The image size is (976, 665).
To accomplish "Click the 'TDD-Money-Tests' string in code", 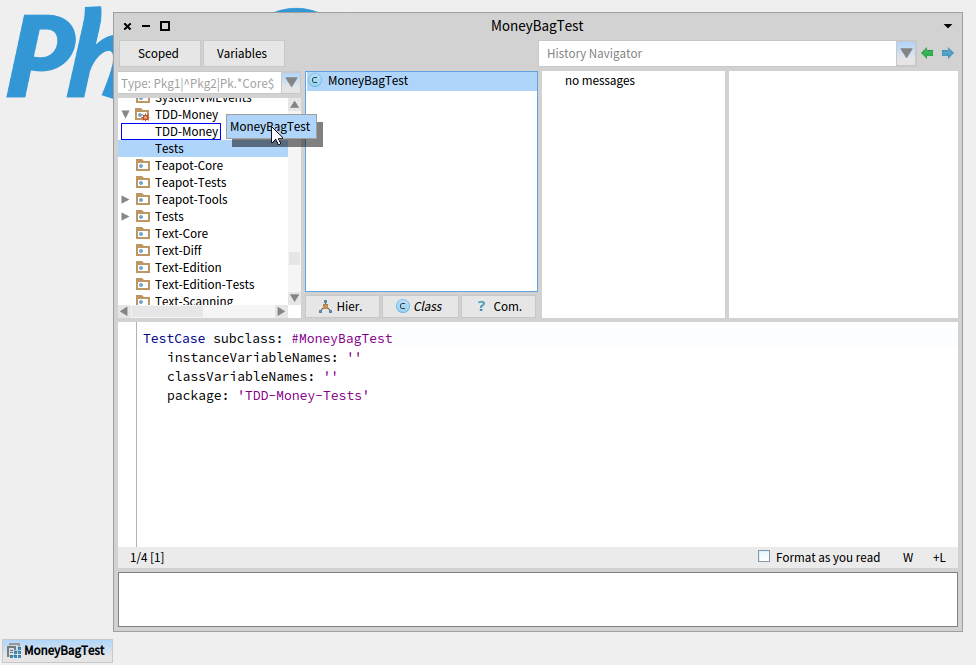I will pyautogui.click(x=303, y=396).
